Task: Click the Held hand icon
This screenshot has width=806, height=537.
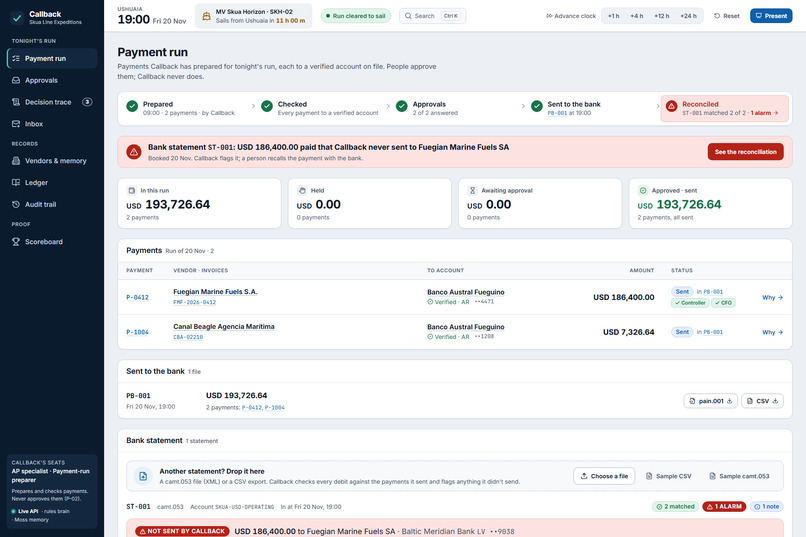Action: point(302,191)
